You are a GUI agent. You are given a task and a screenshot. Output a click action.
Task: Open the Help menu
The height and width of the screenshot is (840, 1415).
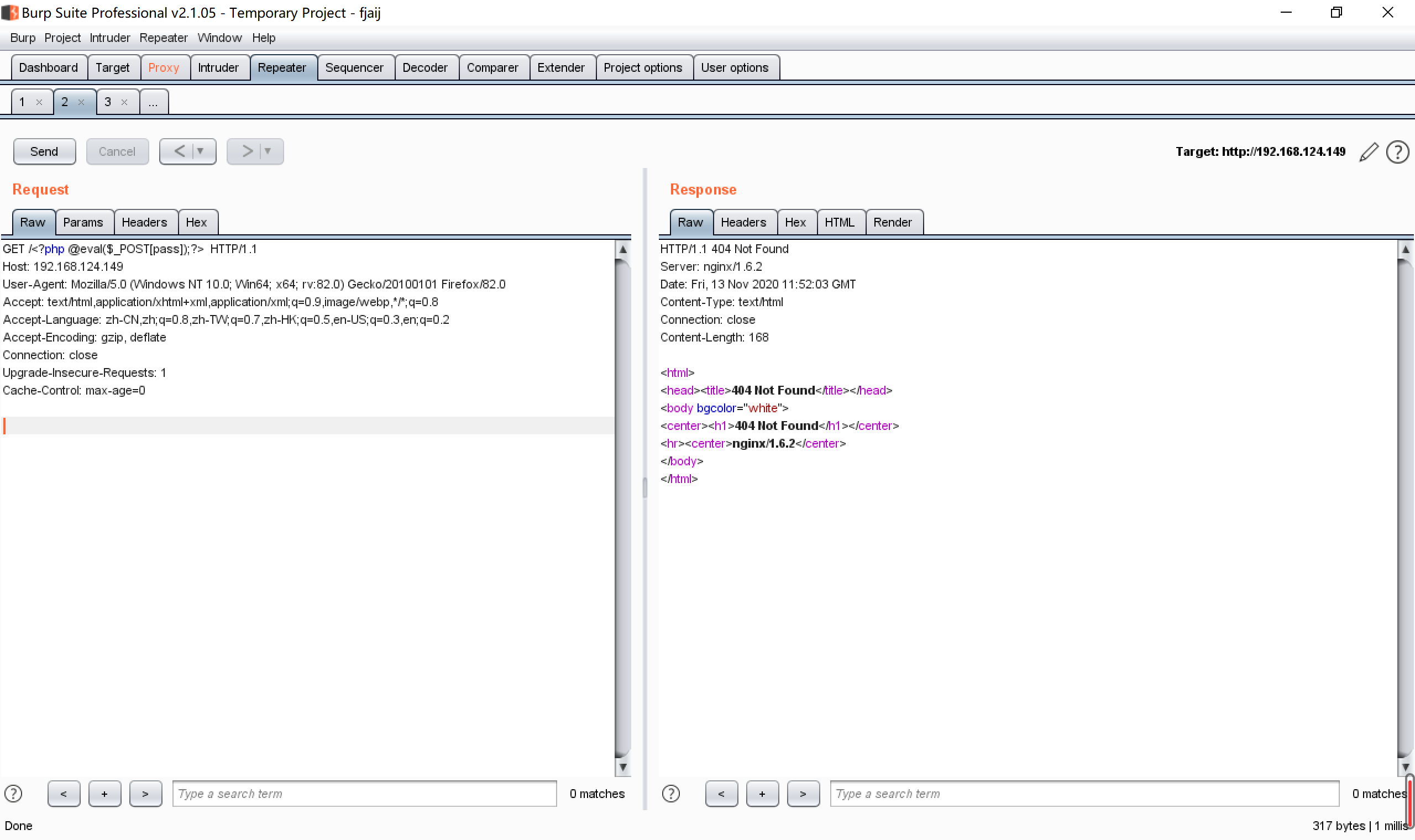(x=264, y=38)
